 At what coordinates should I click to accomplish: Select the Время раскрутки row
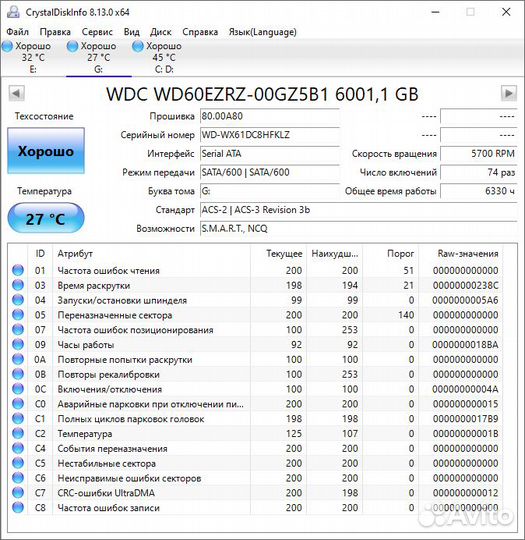(255, 285)
